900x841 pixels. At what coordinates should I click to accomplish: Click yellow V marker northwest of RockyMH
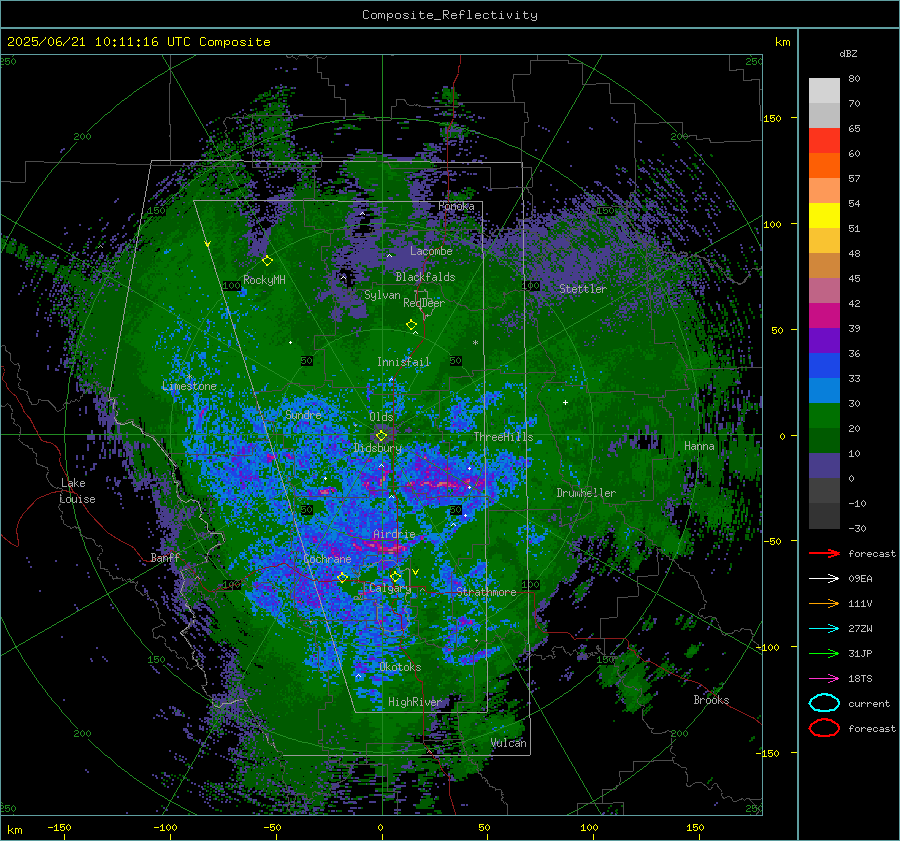(x=208, y=244)
